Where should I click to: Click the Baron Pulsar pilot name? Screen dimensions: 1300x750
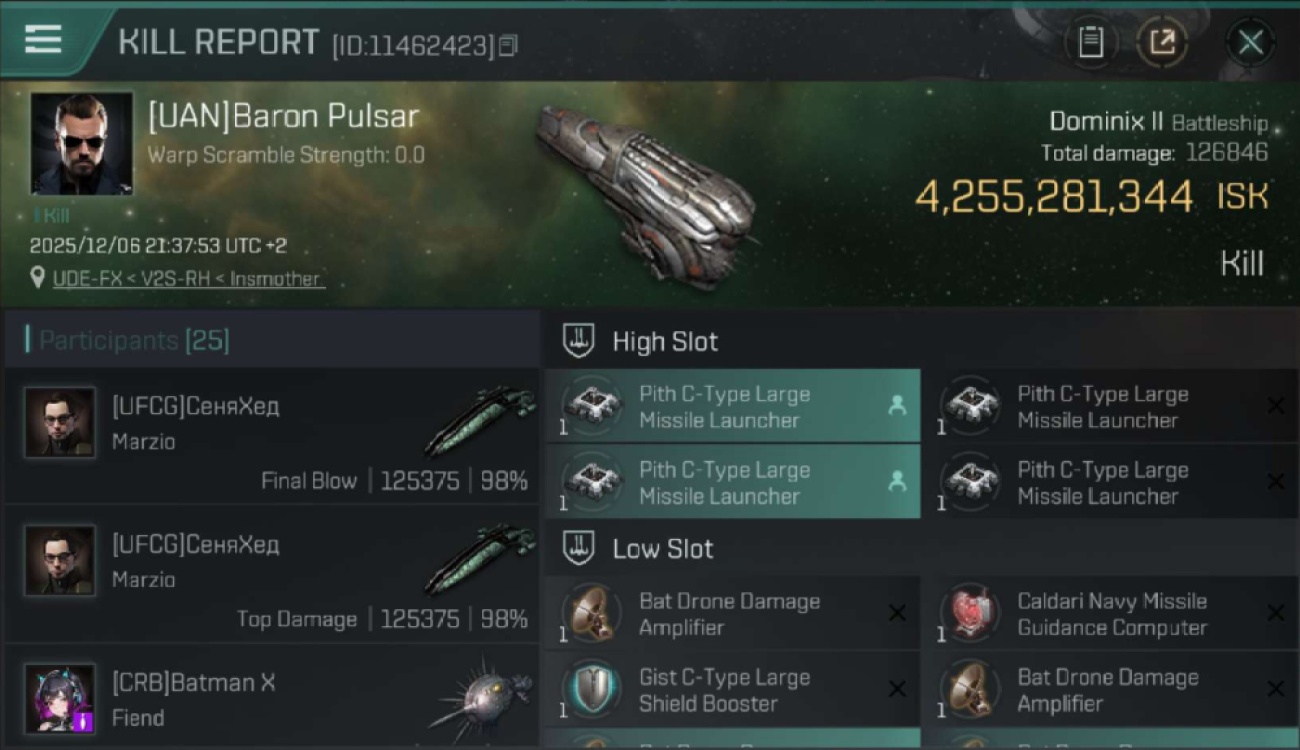(x=283, y=116)
